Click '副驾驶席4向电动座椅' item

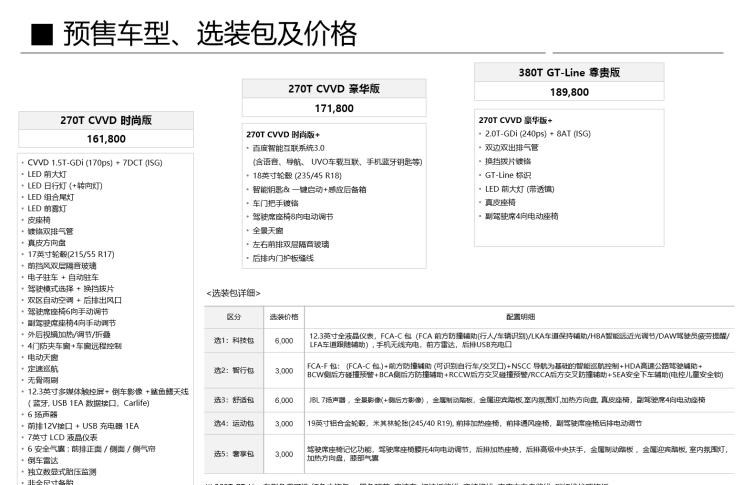521,216
